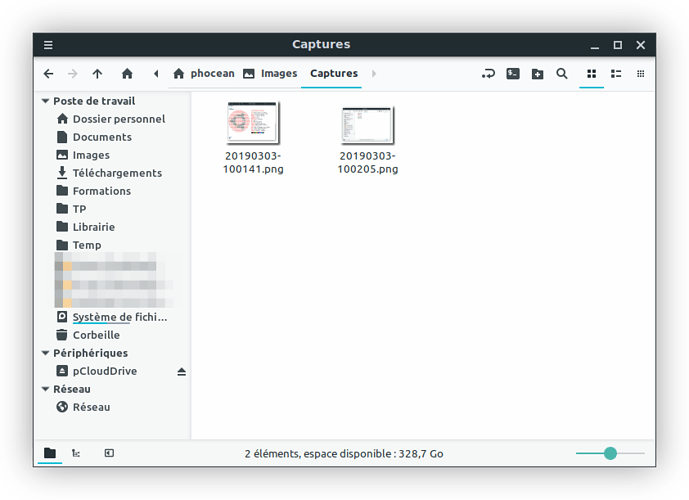
Task: Go to home folder via toolbar
Action: (x=127, y=74)
